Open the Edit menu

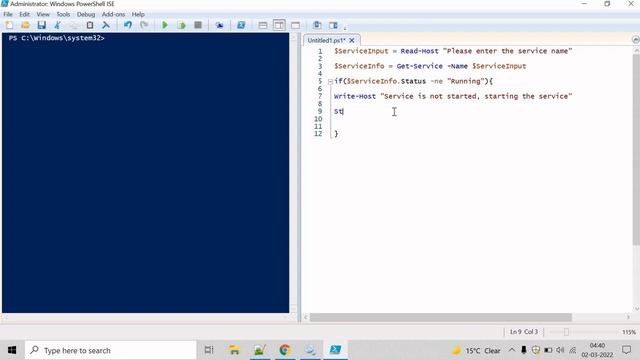(x=24, y=14)
